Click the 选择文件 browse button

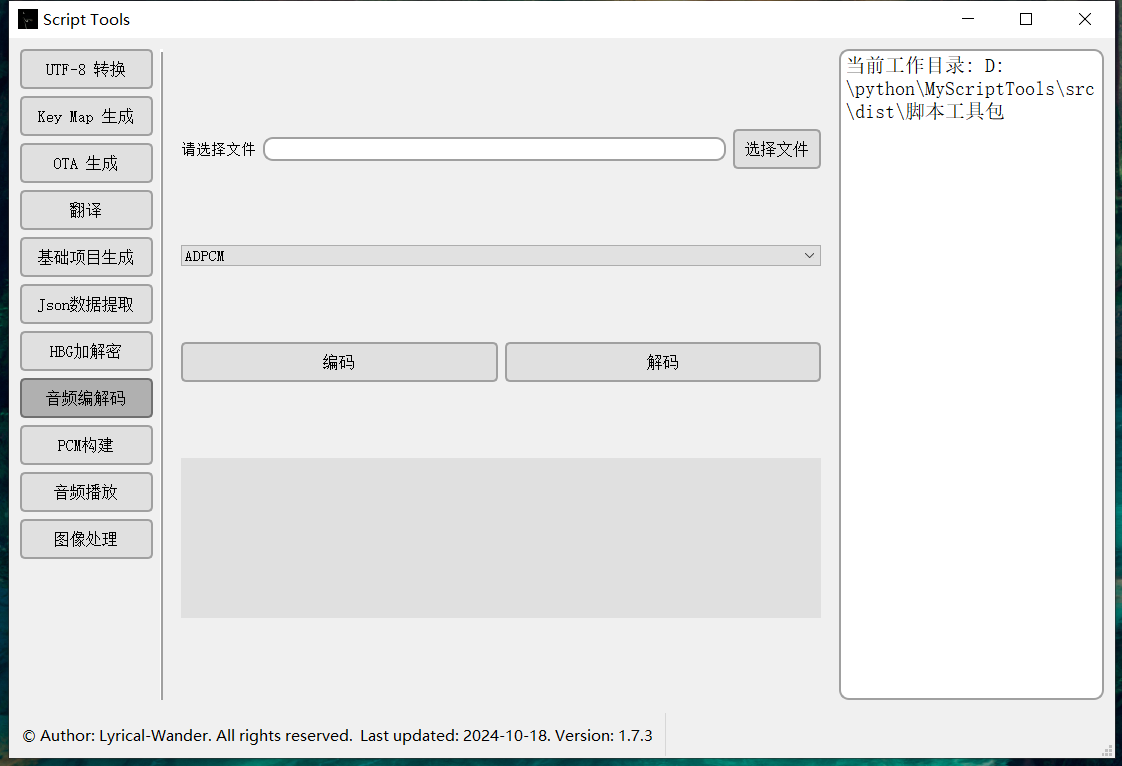click(x=776, y=149)
